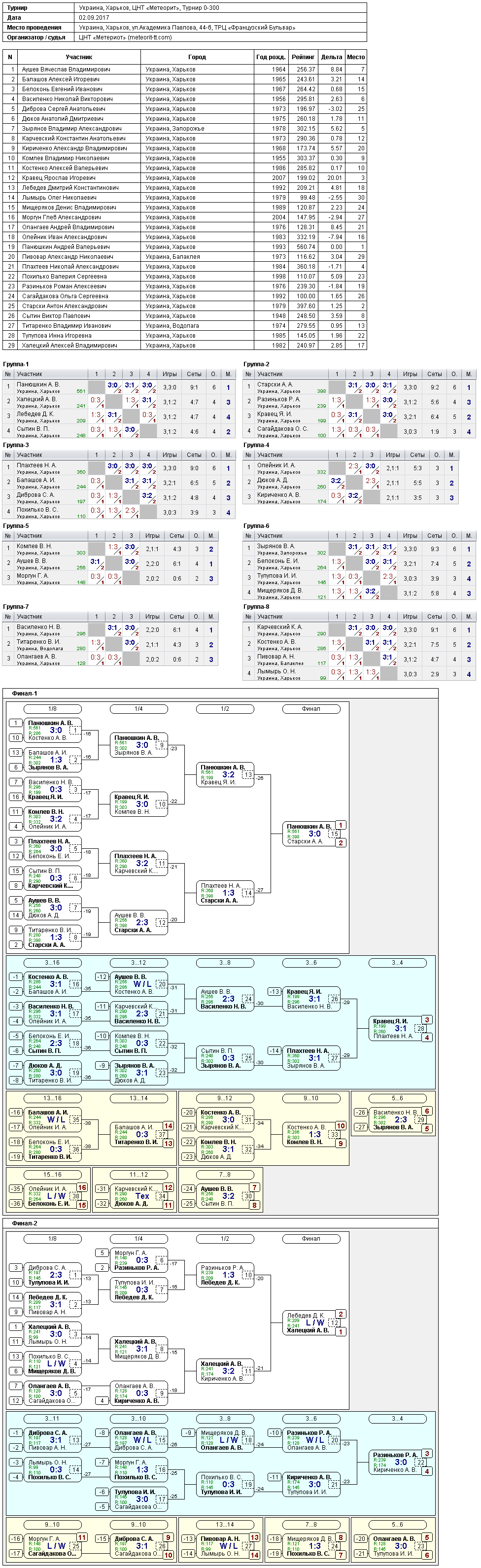481x1568 pixels.
Task: Click the 'Группа-8' title
Action: 256,607
